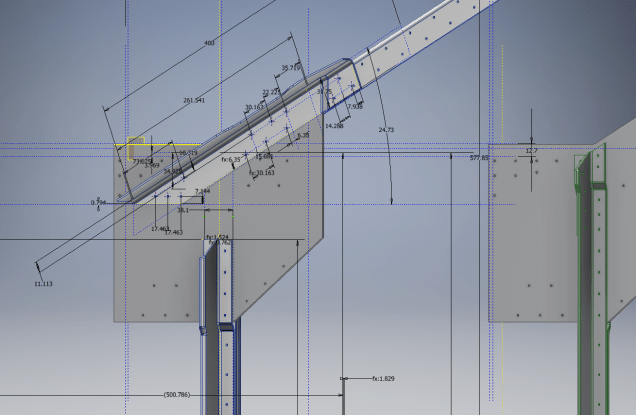The image size is (636, 415).
Task: Click the 577.85 dimension text
Action: (479, 158)
